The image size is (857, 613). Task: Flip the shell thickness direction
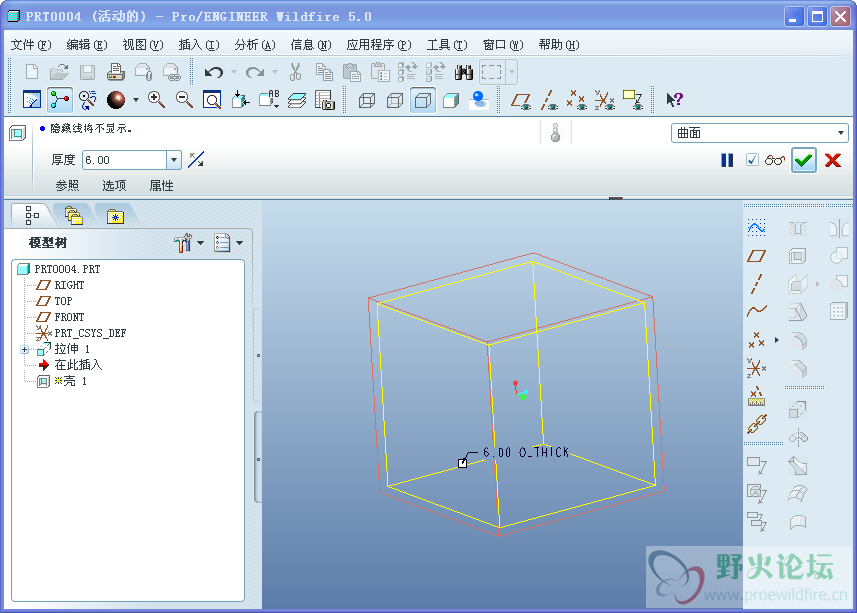[196, 160]
